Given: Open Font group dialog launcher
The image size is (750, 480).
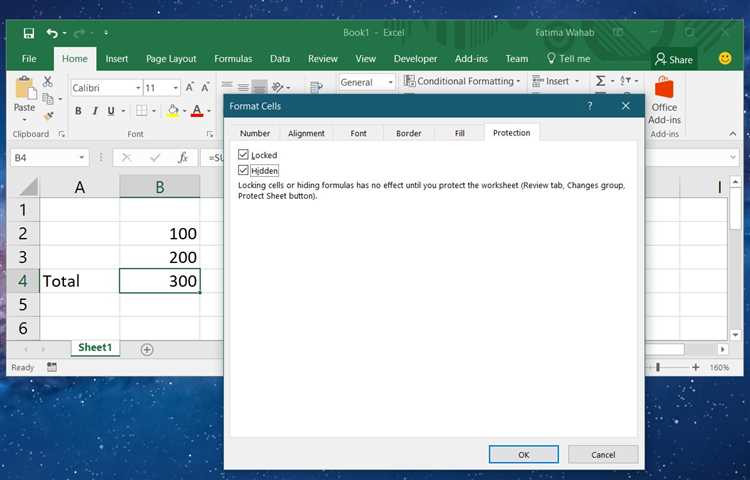Looking at the screenshot, I should 210,134.
